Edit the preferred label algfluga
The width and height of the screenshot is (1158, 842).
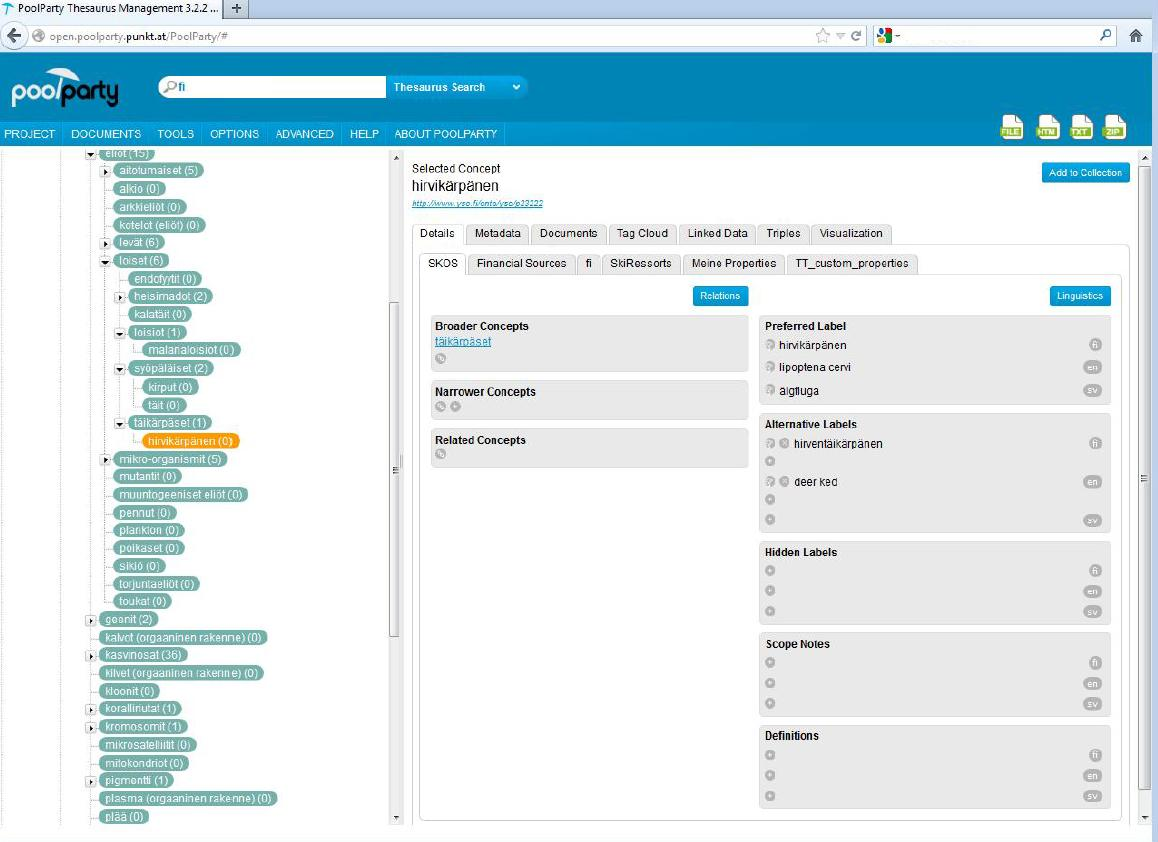(770, 390)
